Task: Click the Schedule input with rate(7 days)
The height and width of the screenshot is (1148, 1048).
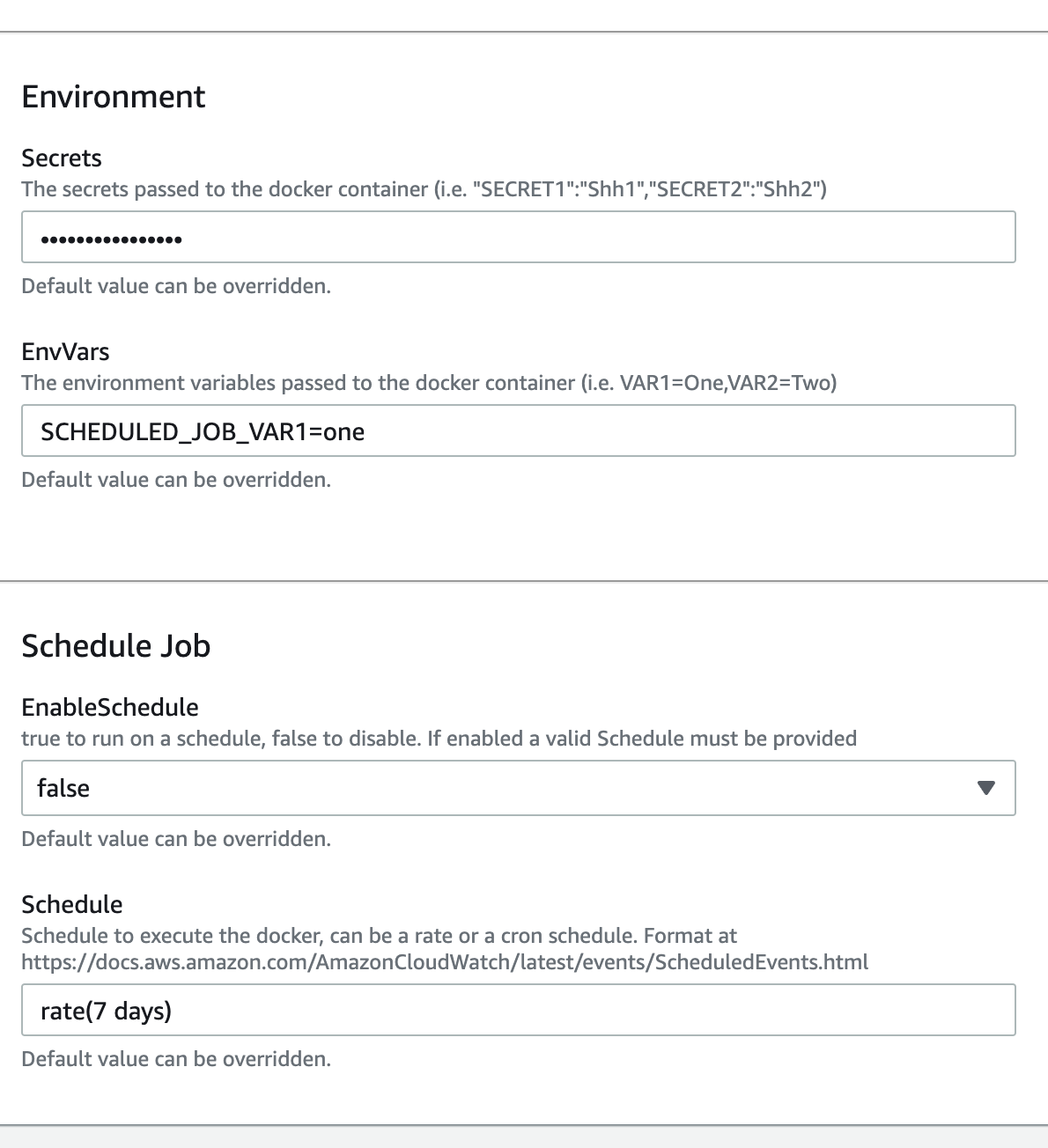Action: pyautogui.click(x=518, y=1010)
